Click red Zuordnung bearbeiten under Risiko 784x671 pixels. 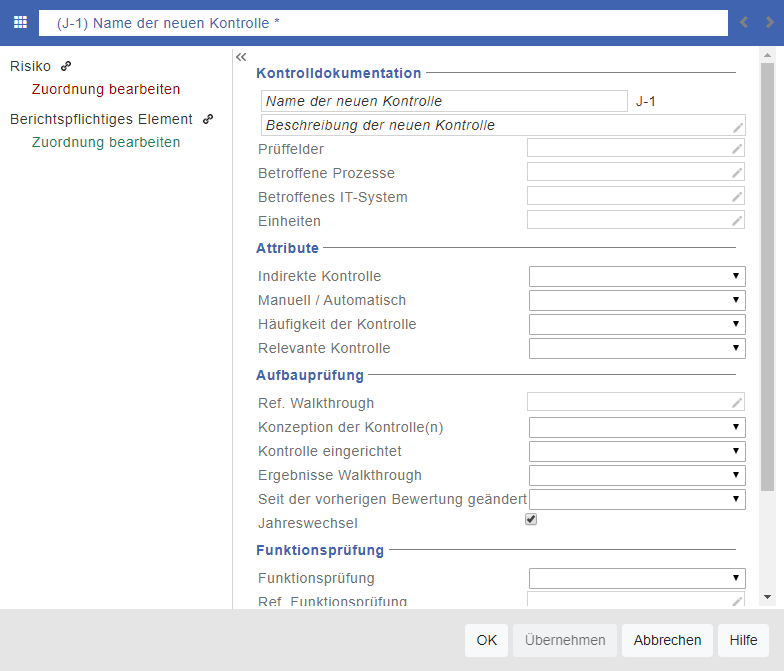[x=106, y=89]
